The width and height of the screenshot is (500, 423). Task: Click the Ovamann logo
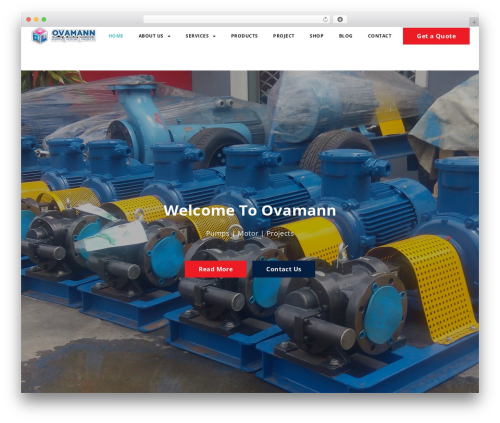64,36
